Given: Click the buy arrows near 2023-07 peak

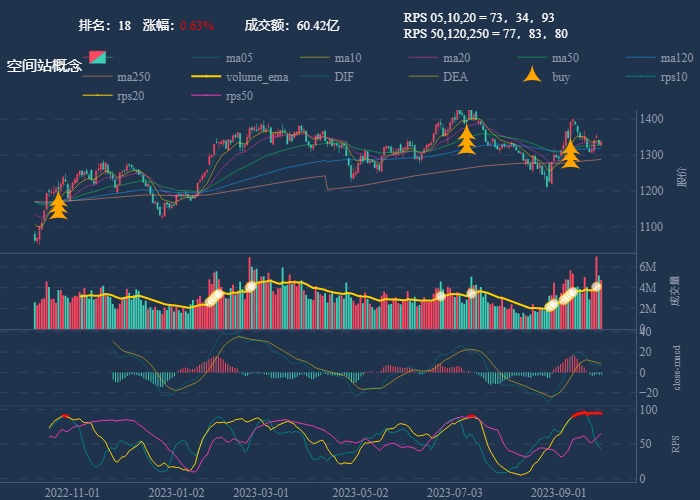Looking at the screenshot, I should [x=465, y=139].
